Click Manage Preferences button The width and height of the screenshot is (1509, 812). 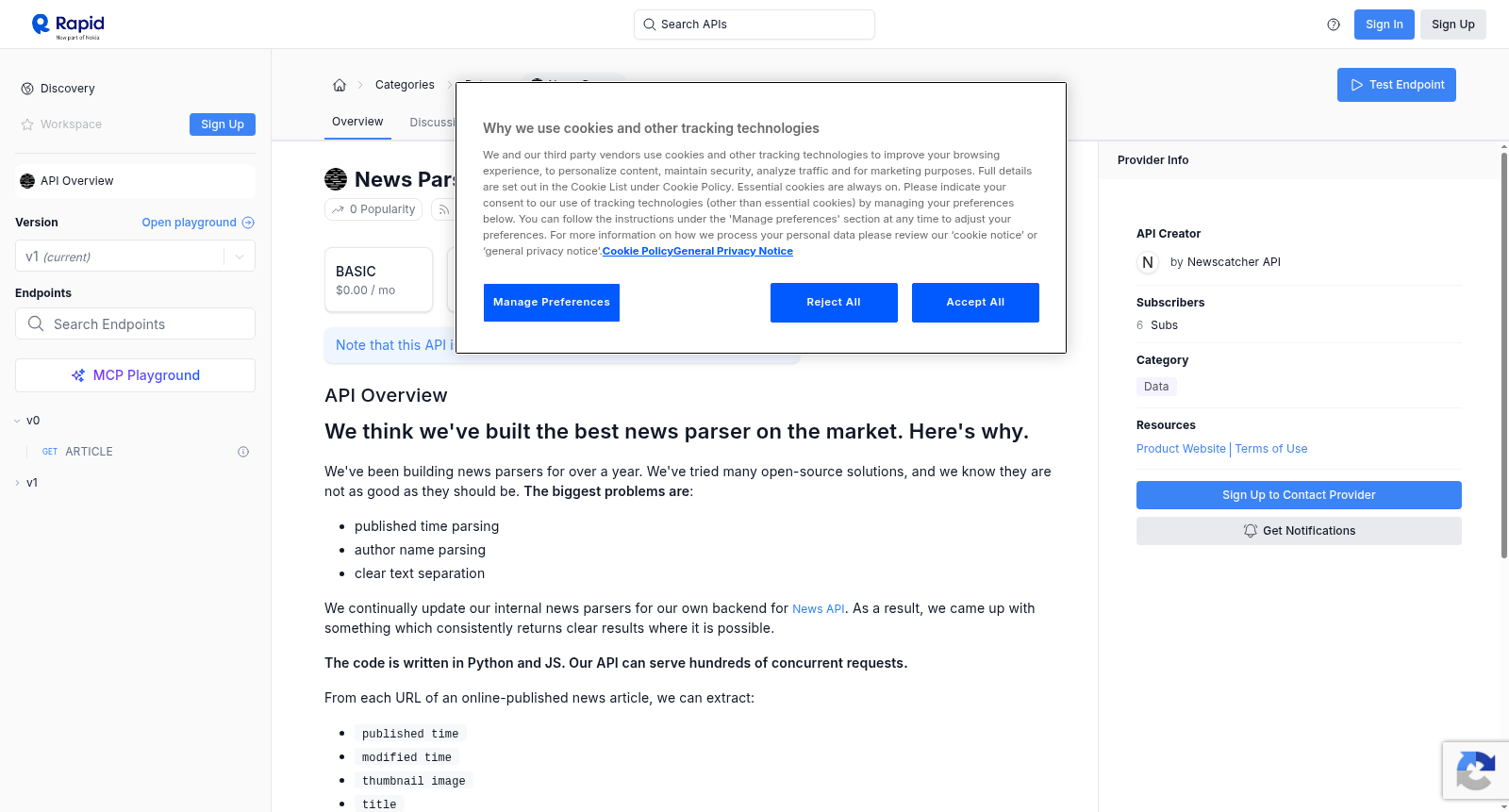(x=552, y=303)
